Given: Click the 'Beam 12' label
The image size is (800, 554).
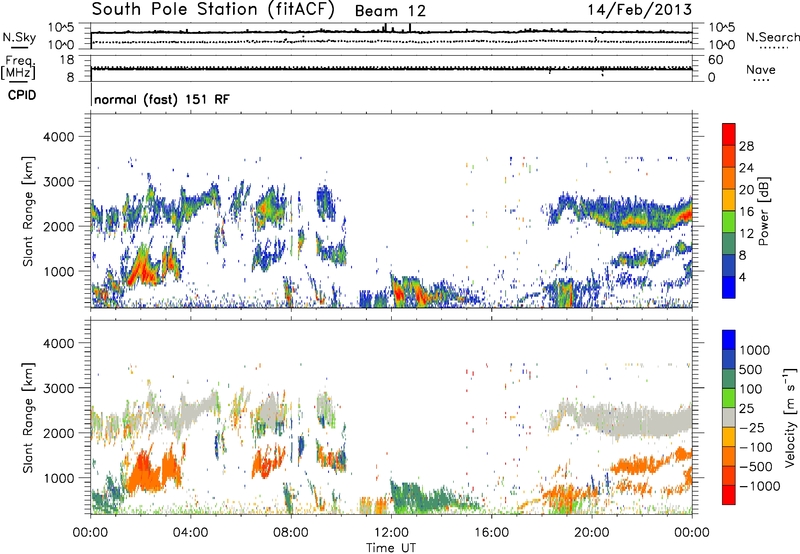Looking at the screenshot, I should click(390, 11).
